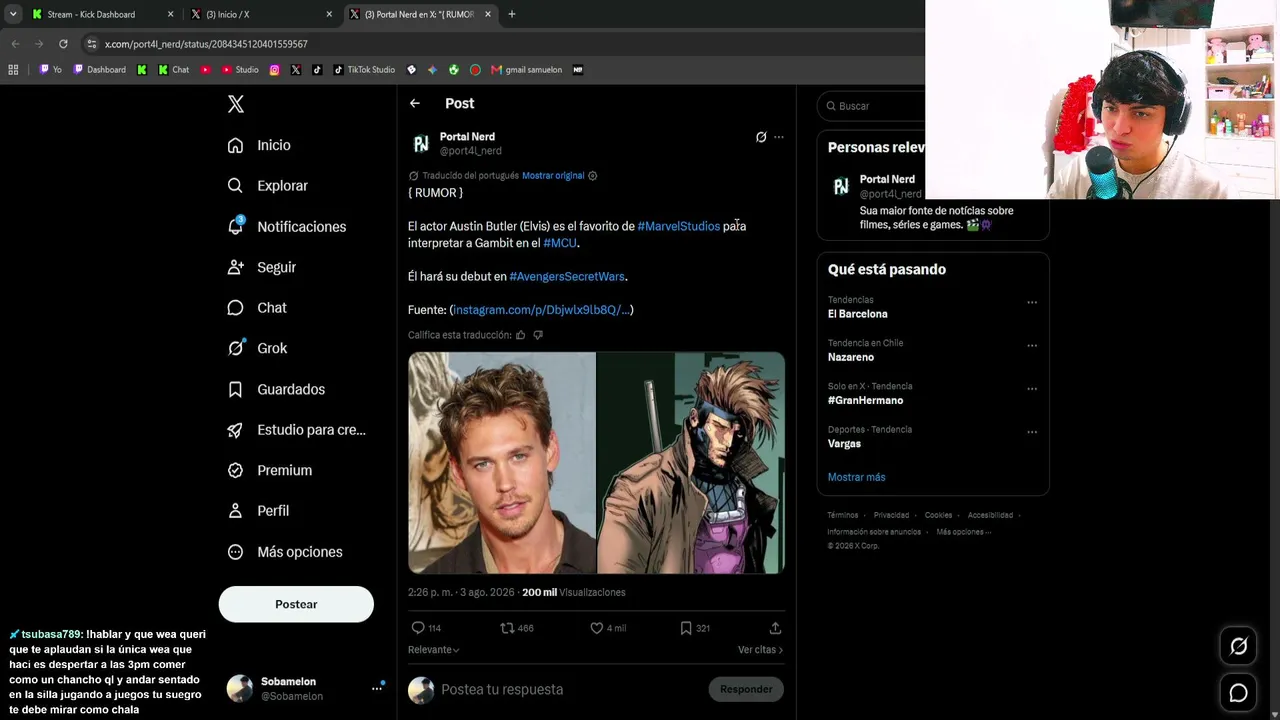Open options for #GranHermano trend
This screenshot has width=1280, height=720.
(1032, 389)
